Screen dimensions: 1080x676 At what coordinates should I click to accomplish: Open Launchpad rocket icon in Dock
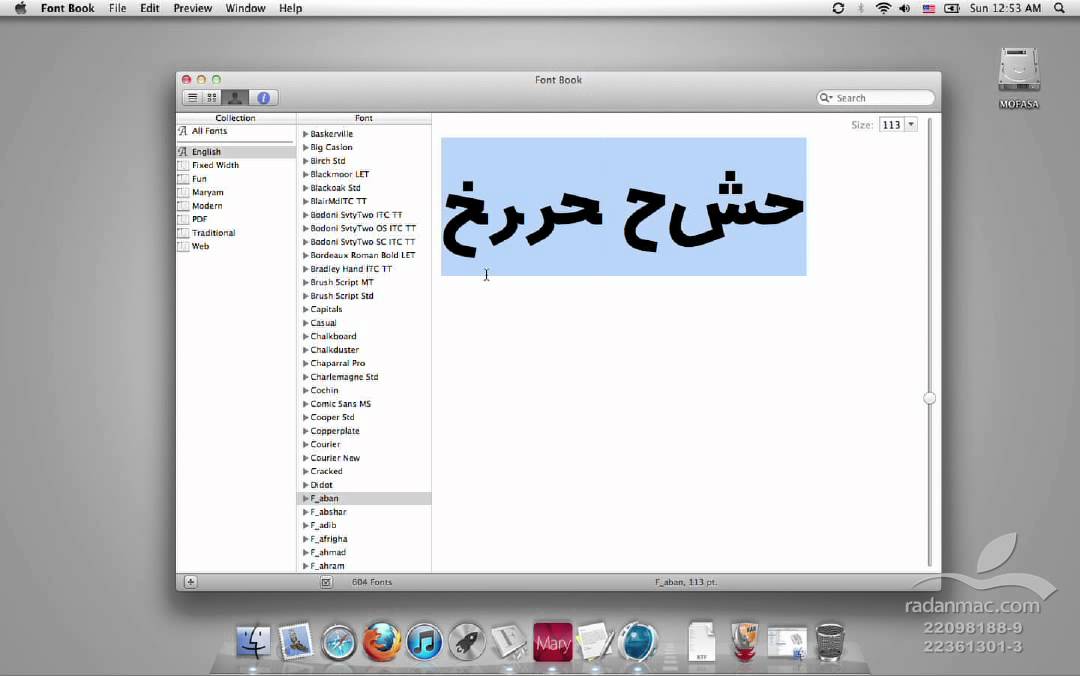coord(467,642)
